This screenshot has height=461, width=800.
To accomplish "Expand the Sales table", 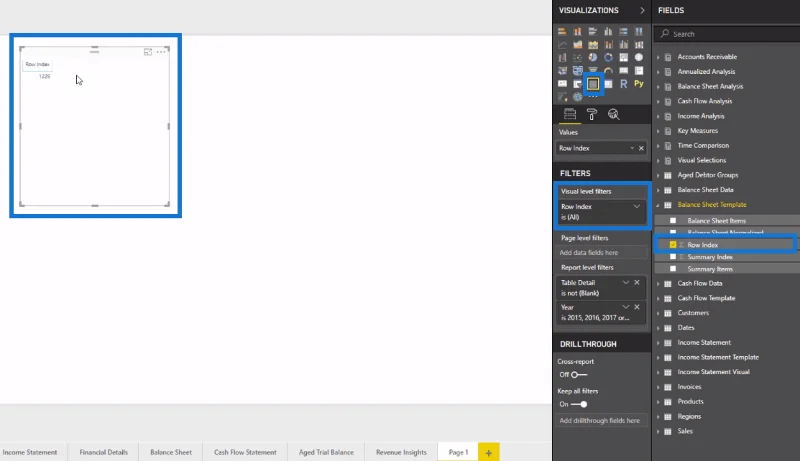I will click(x=658, y=431).
